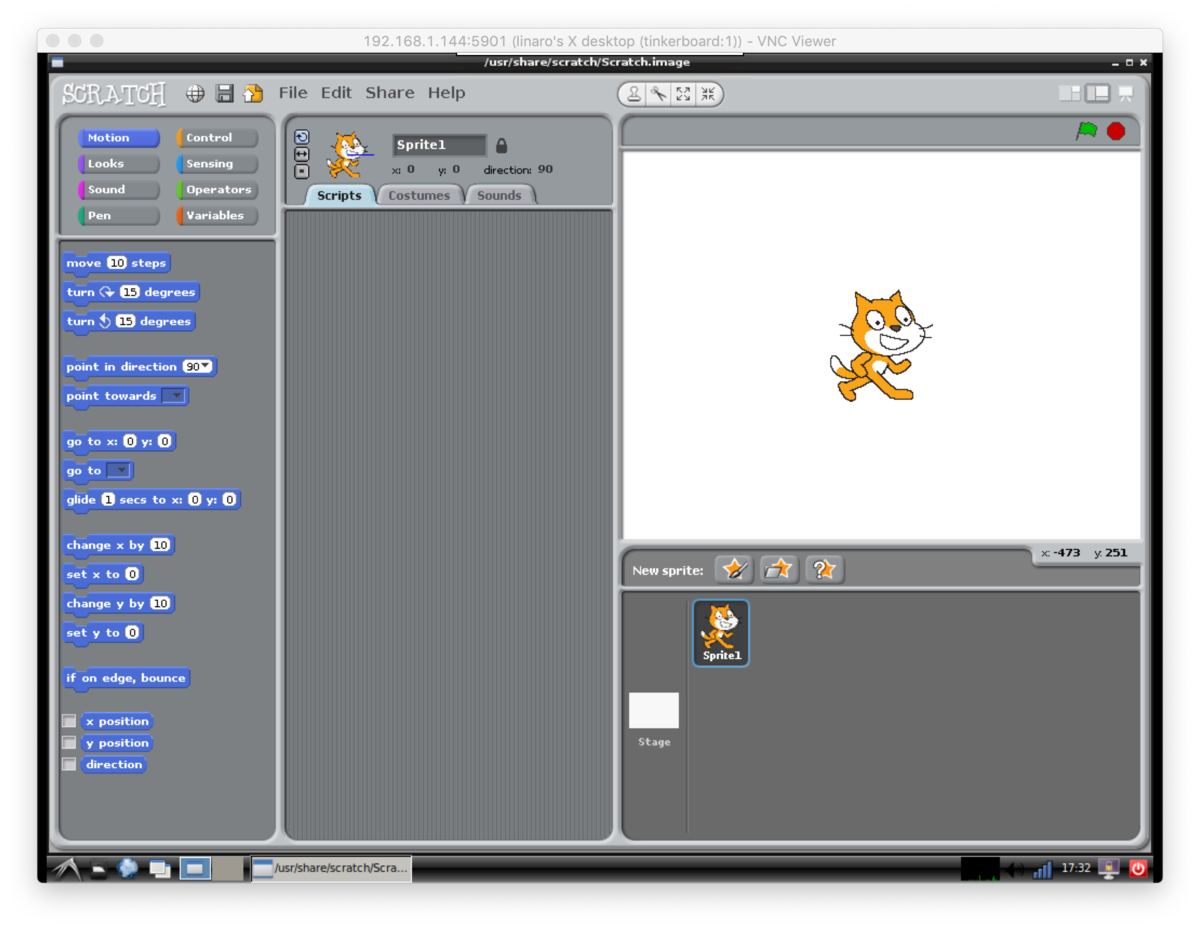The image size is (1200, 929).
Task: Open the Help menu
Action: tap(447, 93)
